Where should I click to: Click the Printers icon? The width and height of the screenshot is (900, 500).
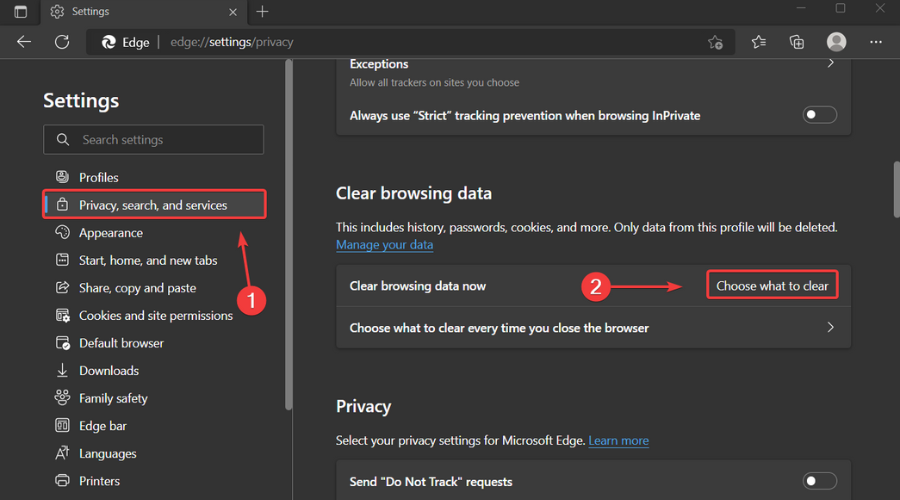pos(62,480)
